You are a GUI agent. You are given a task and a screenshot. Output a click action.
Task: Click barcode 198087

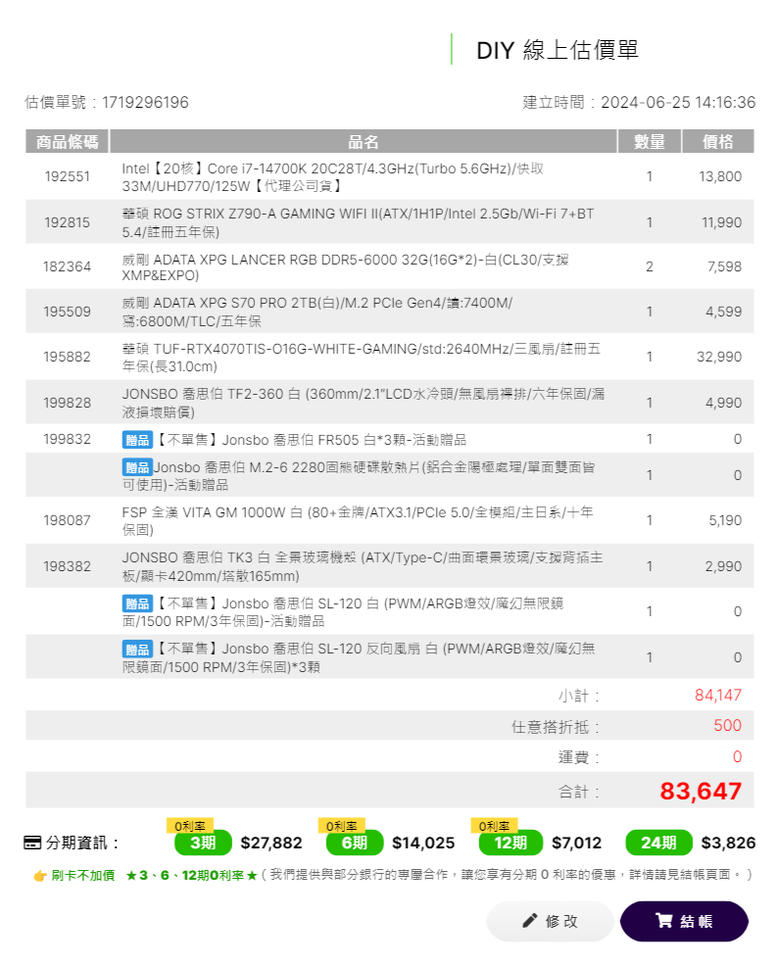coord(67,520)
